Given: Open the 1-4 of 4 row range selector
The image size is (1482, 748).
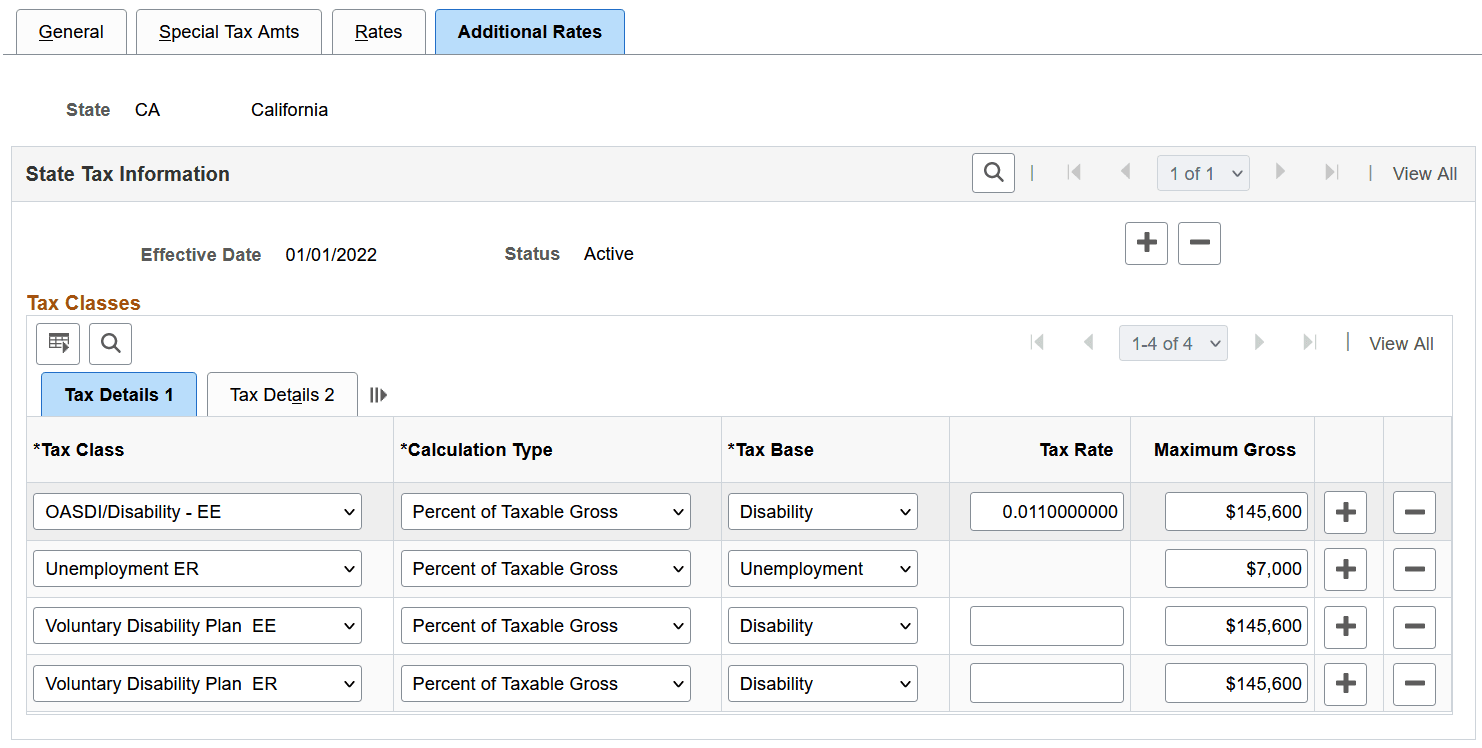Looking at the screenshot, I should tap(1173, 343).
